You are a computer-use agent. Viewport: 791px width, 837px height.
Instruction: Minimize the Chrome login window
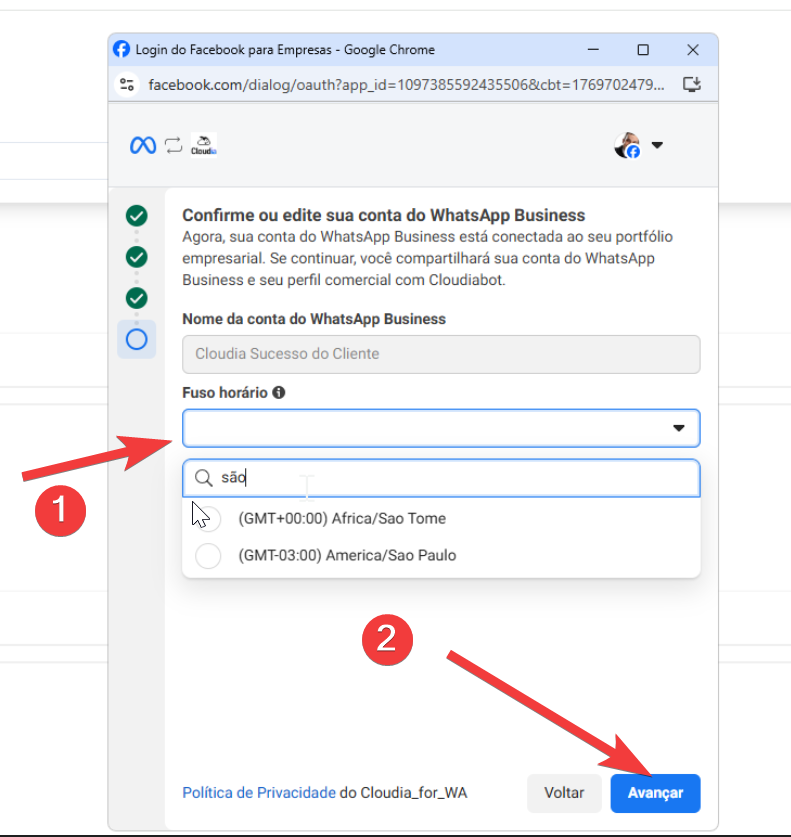click(x=593, y=50)
